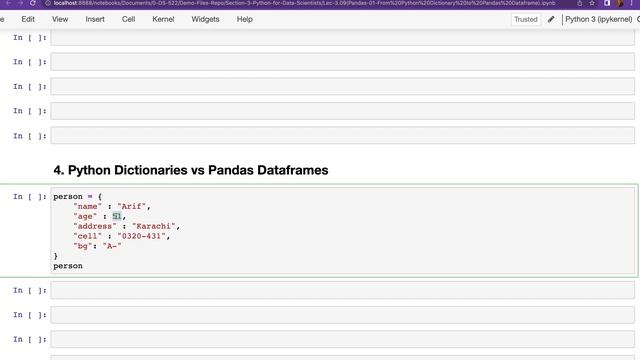Screen dimensions: 640x360
Task: Click the heading Python Dictionaries vs Pandas Dataframes
Action: pos(191,170)
